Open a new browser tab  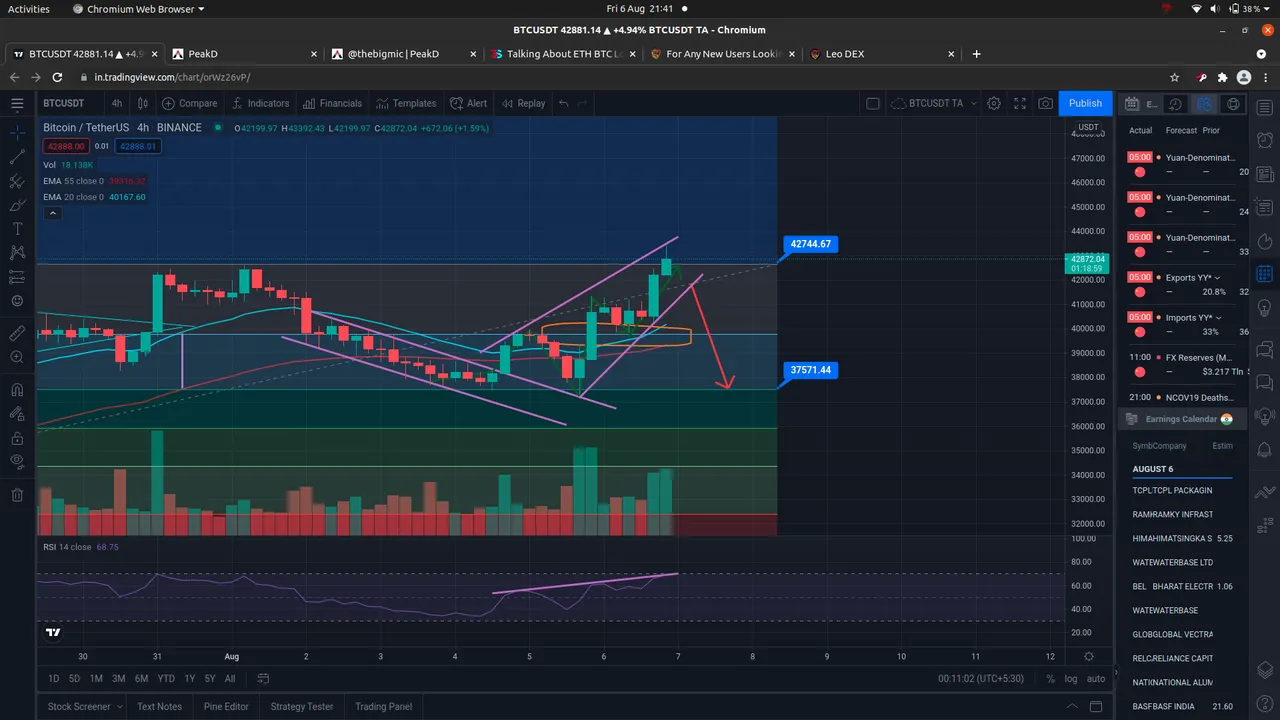[977, 54]
